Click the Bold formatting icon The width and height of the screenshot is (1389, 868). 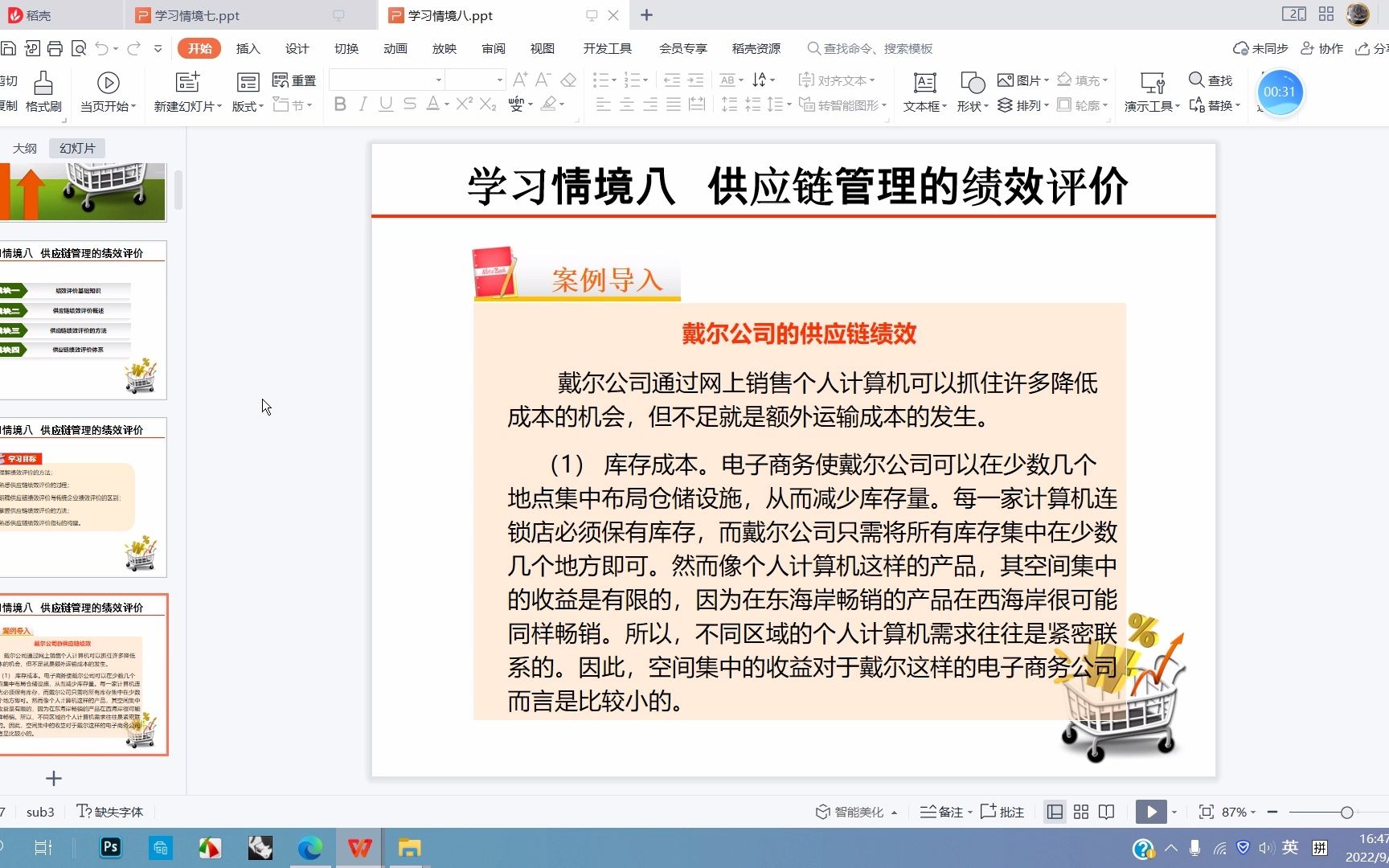(340, 104)
